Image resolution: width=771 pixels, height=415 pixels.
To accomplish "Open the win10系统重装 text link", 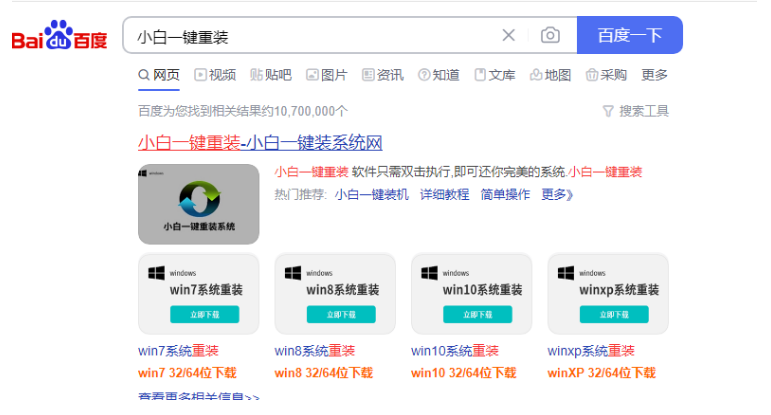I will tap(455, 351).
